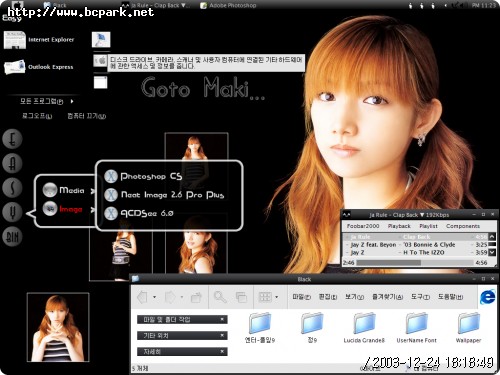Open the Lucida Grande8 folder
This screenshot has height=375, width=500.
(364, 327)
